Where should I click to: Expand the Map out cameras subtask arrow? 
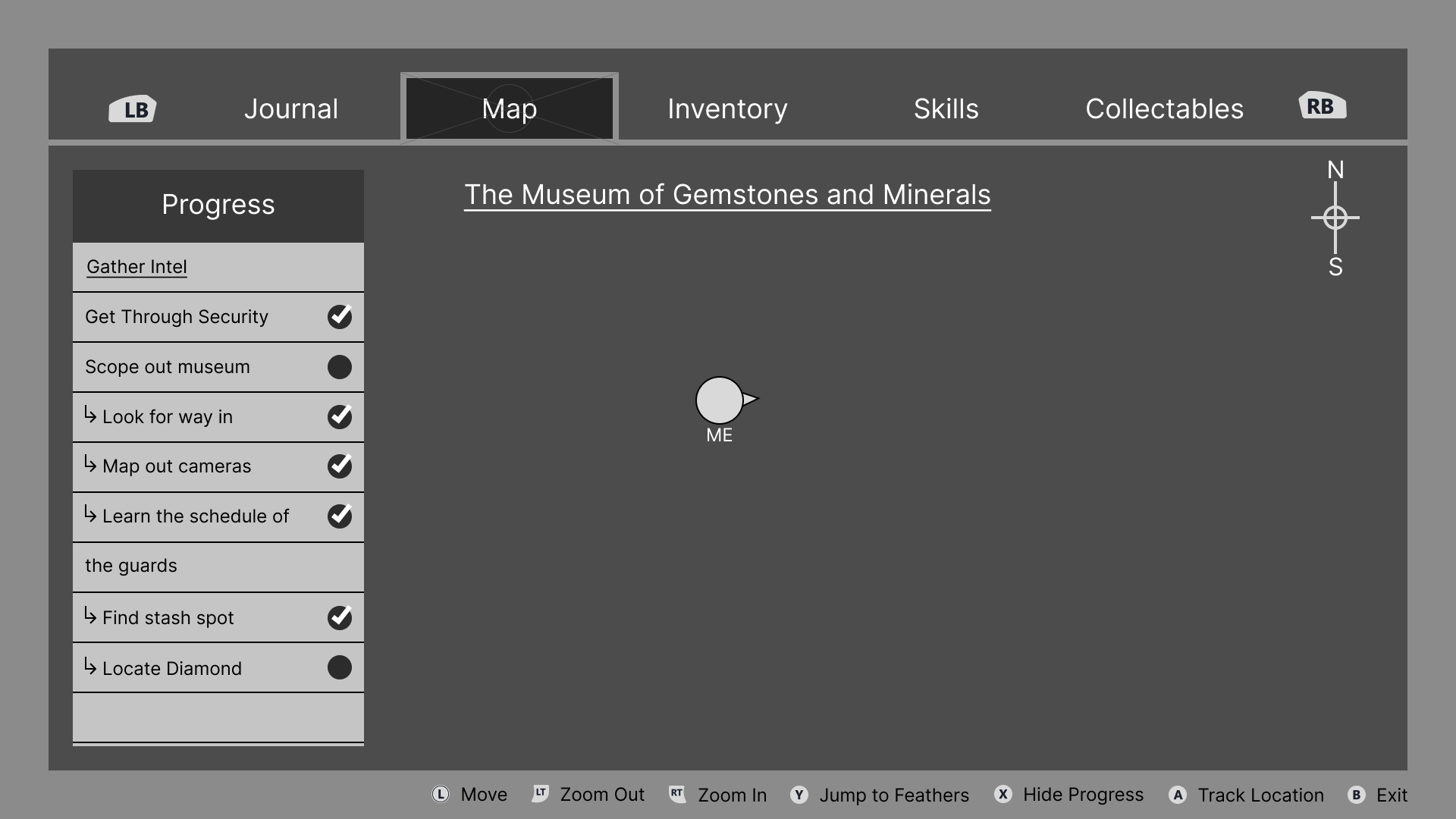[90, 463]
